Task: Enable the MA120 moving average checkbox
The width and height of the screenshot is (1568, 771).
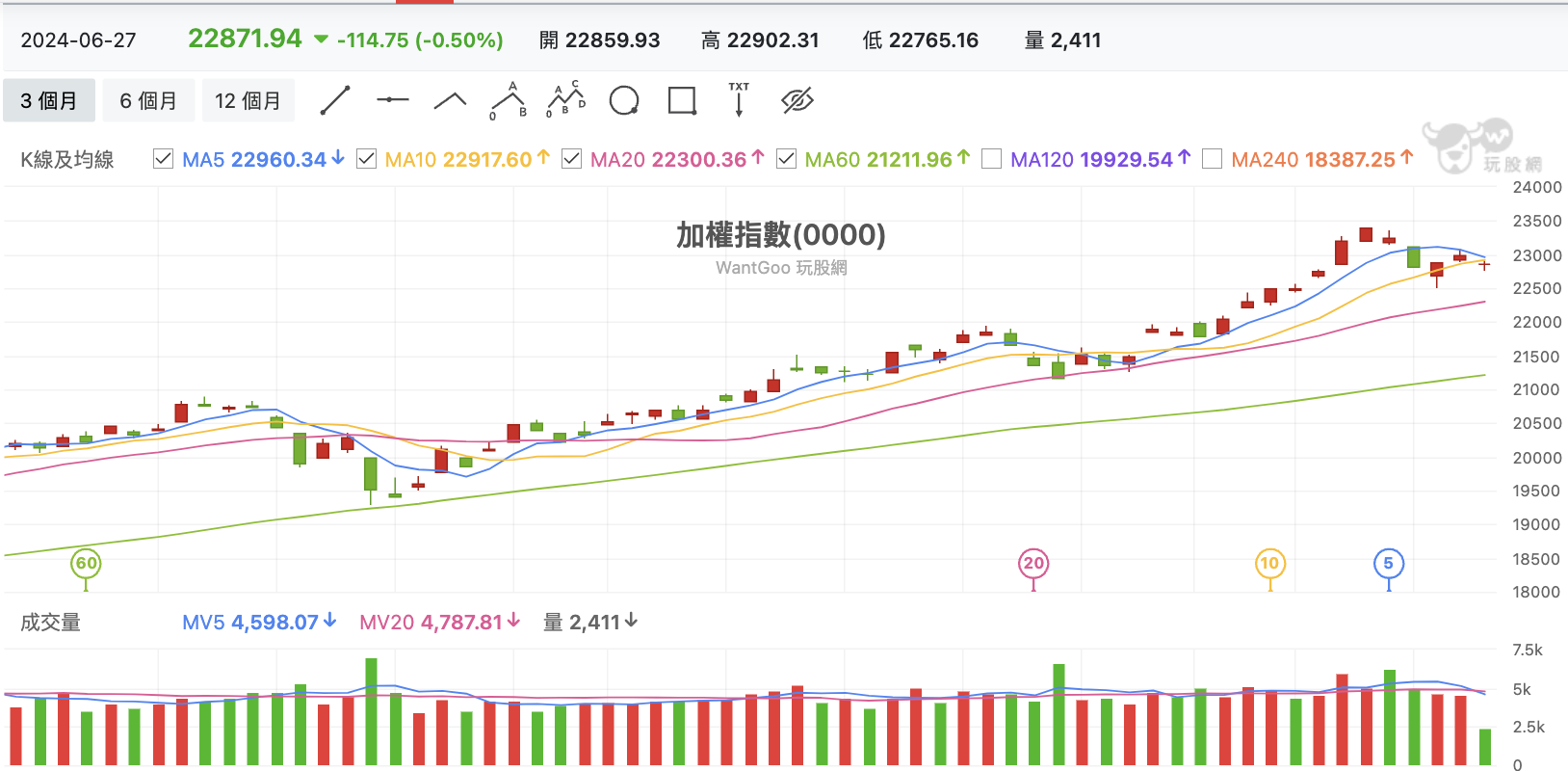Action: (991, 159)
